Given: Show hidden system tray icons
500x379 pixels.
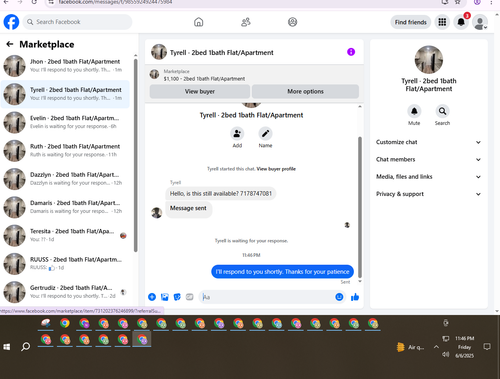Looking at the screenshot, I should tap(436, 347).
